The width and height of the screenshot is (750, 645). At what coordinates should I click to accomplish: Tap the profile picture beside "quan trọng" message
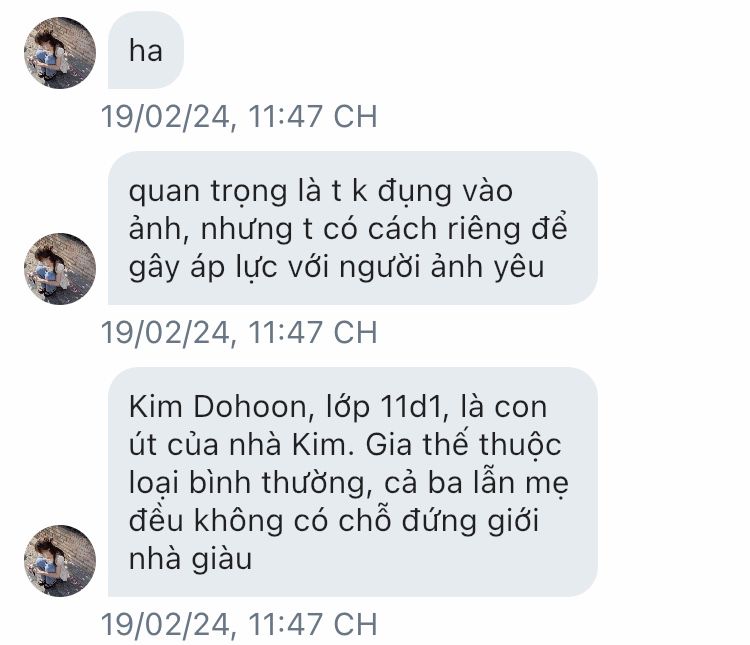click(x=60, y=269)
